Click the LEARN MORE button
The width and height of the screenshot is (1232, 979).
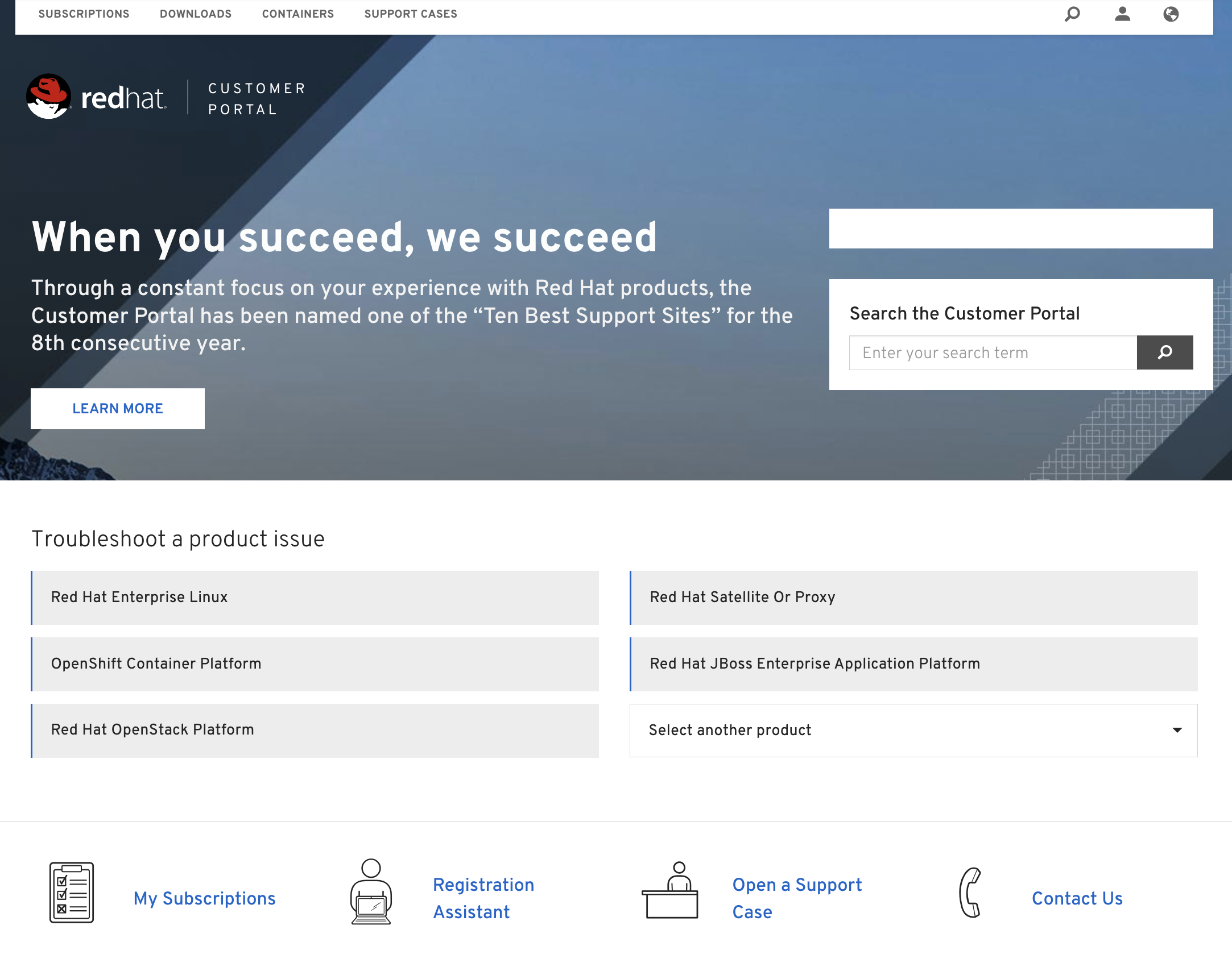click(117, 408)
